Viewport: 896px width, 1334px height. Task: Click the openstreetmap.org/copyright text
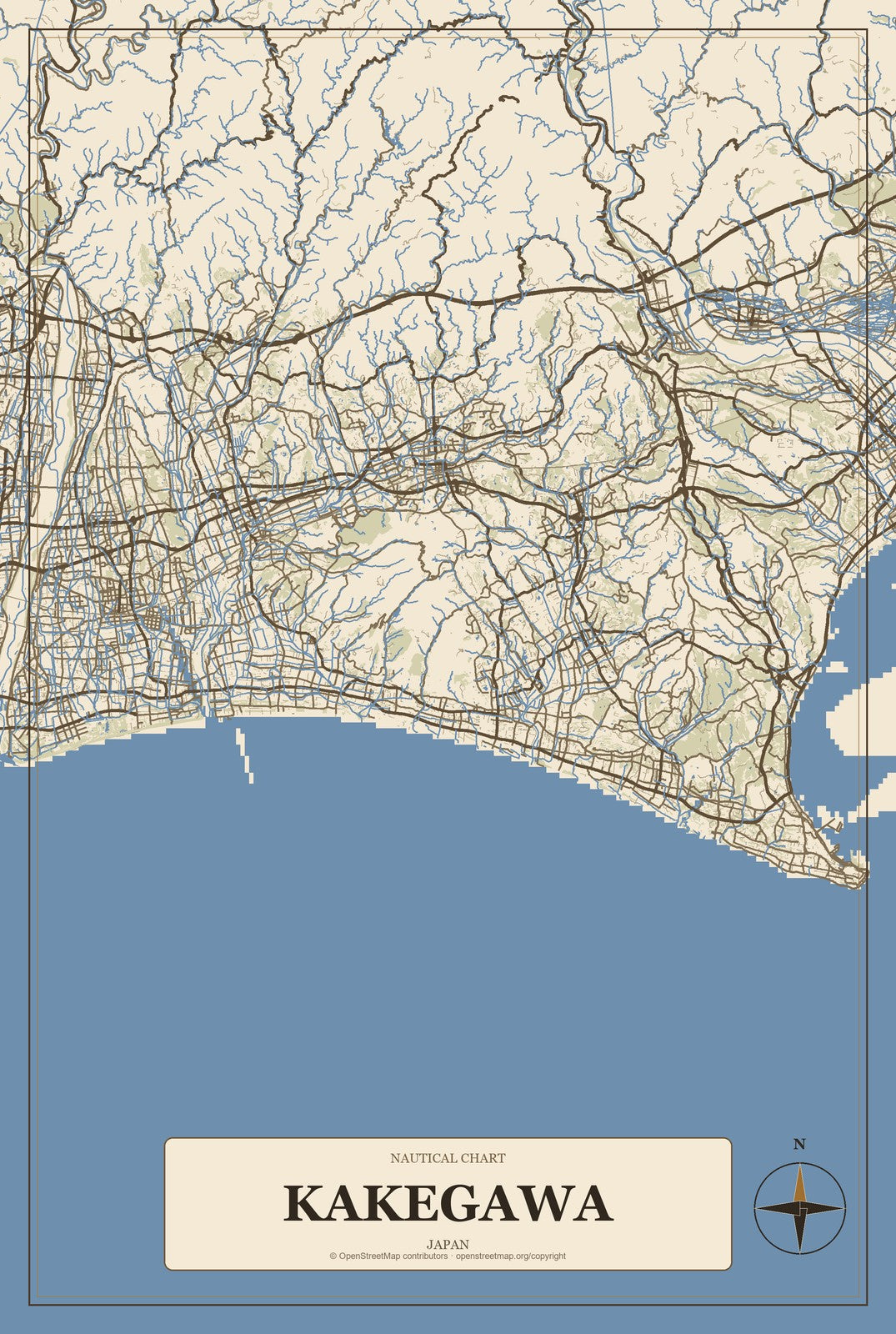coord(511,1256)
